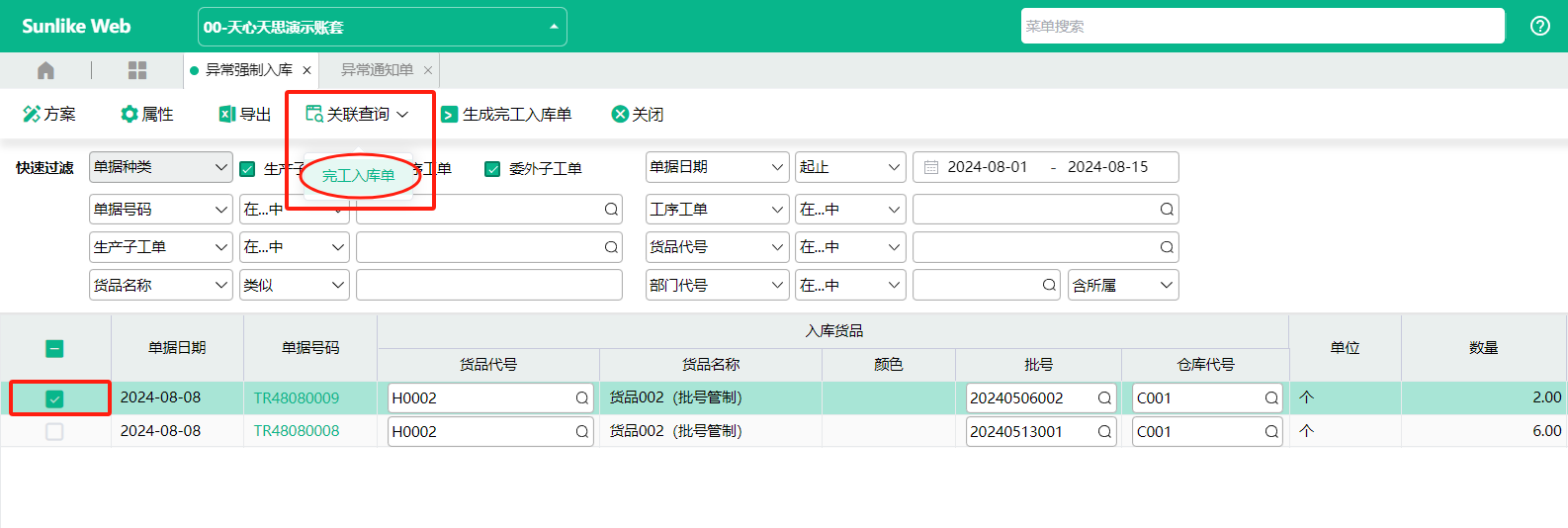Click 生成完工入库单 toolbar button
Image resolution: width=1568 pixels, height=528 pixels.
(506, 115)
